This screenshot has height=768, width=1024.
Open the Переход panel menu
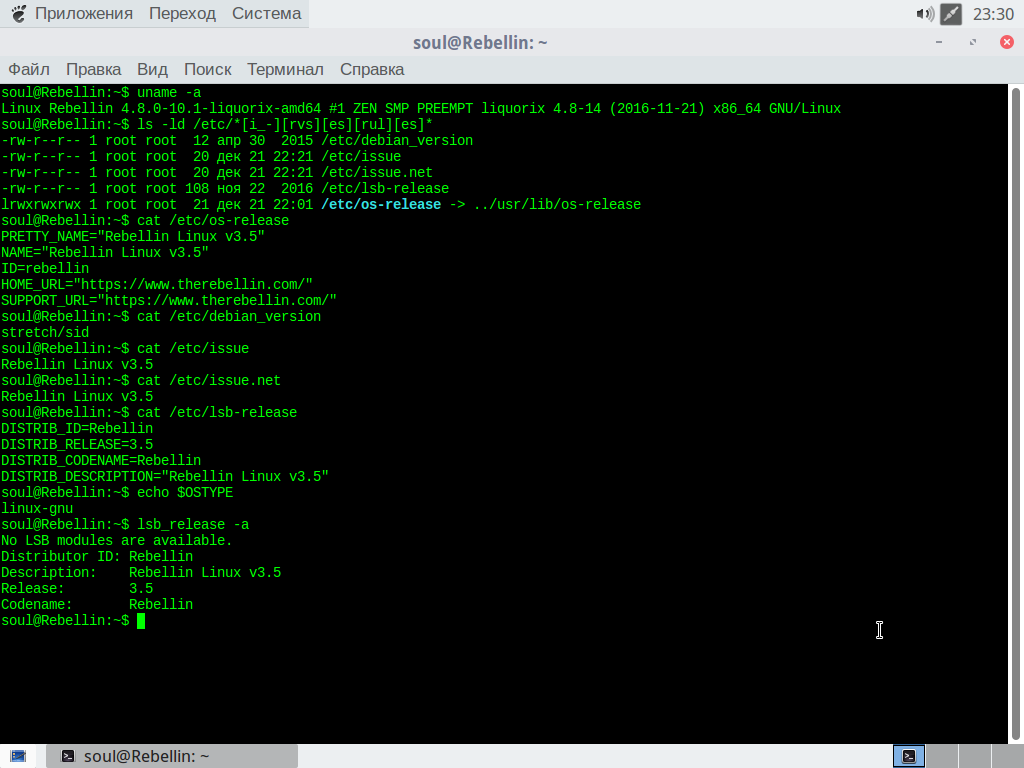(182, 13)
